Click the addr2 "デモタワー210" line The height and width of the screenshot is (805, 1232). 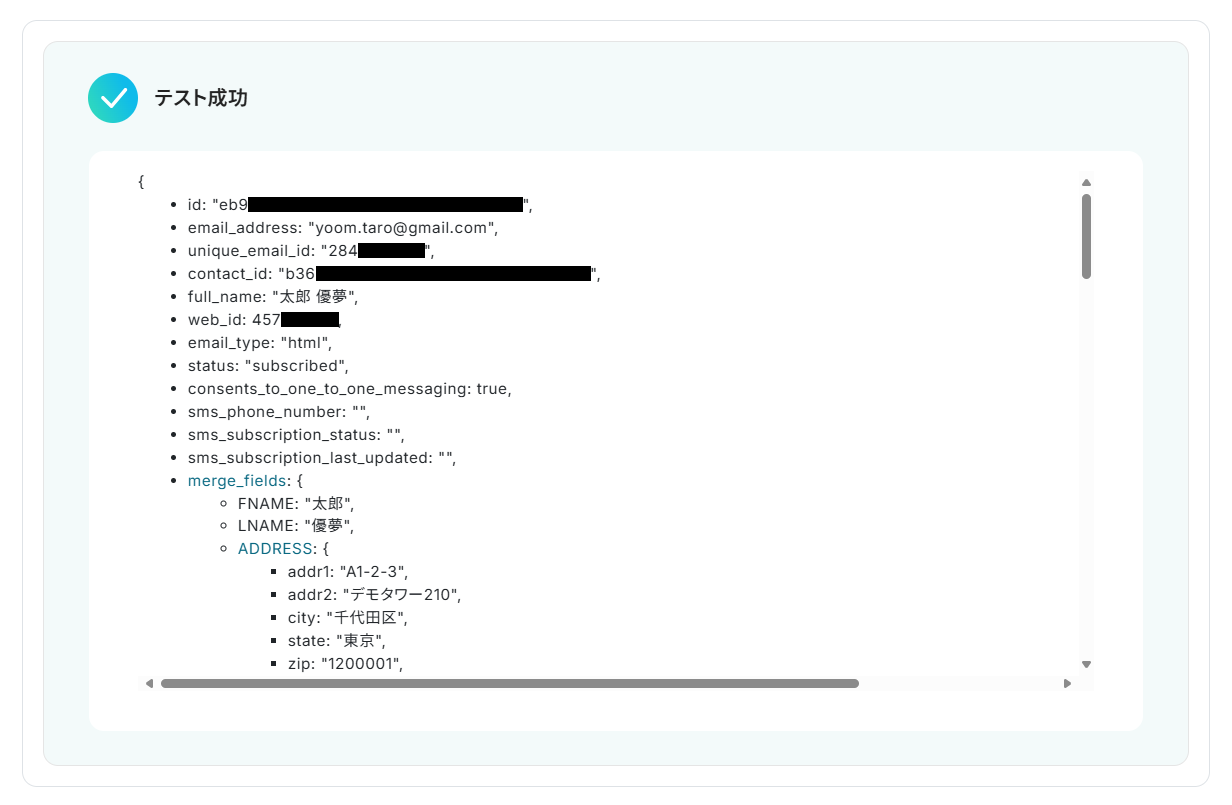374,595
